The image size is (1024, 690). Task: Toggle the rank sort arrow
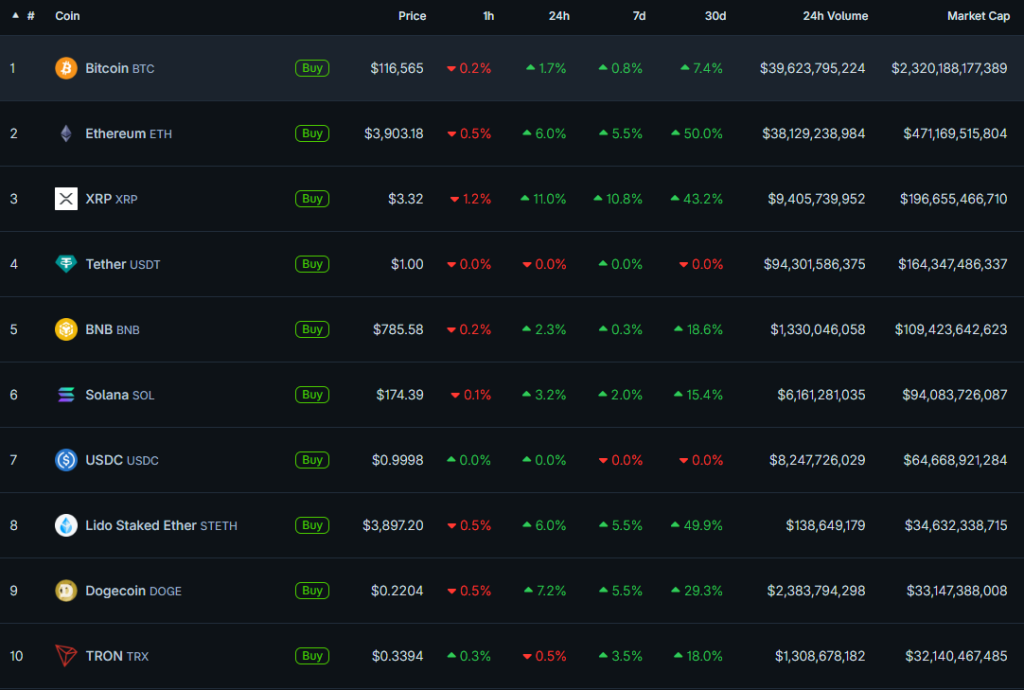click(14, 16)
